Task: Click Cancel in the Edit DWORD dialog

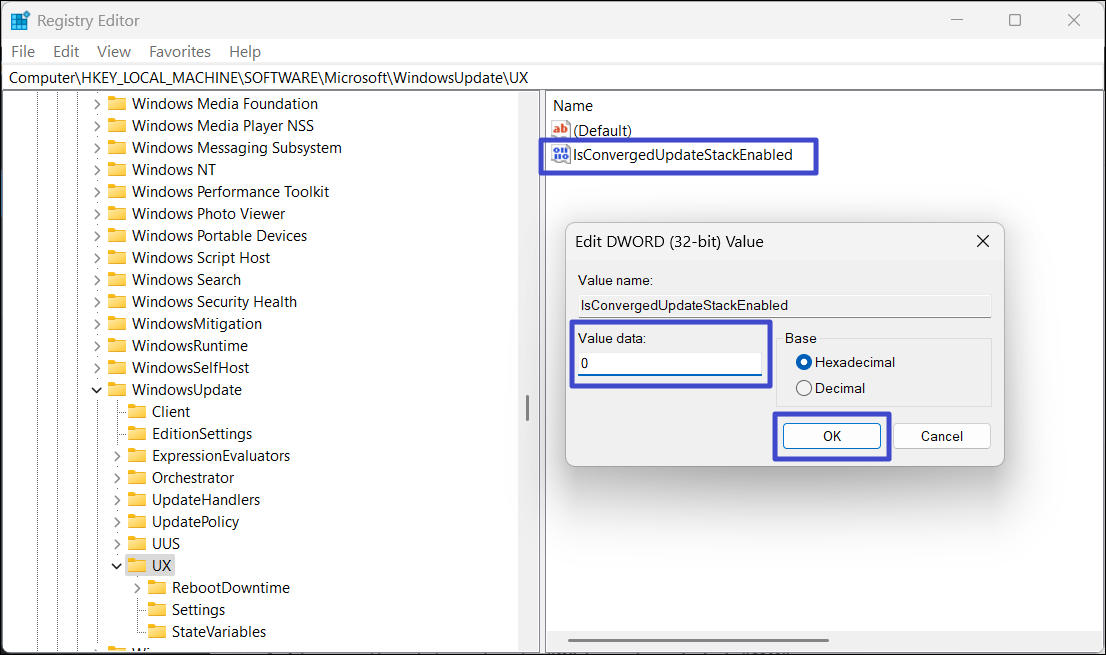Action: [941, 436]
